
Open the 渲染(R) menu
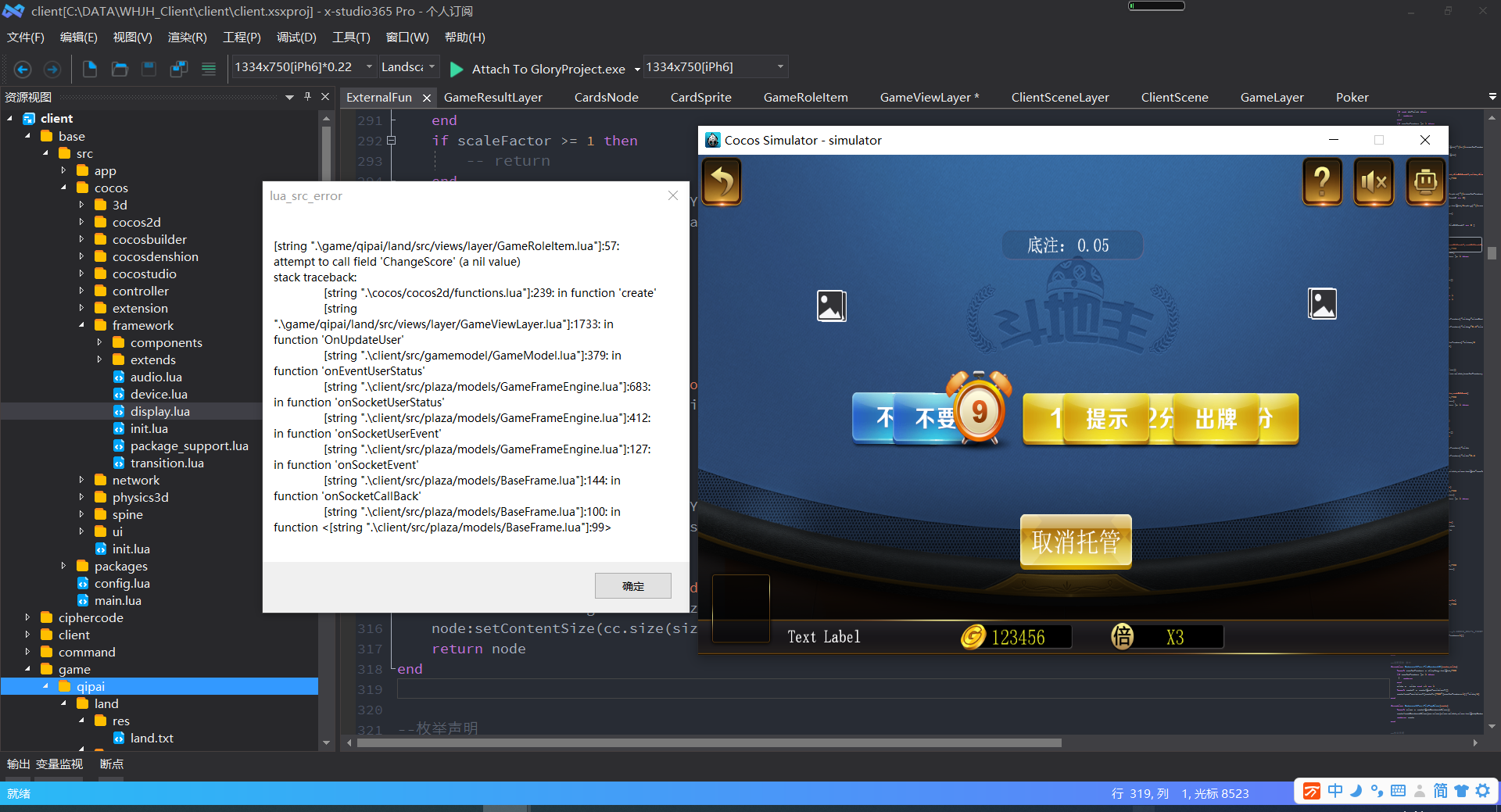point(188,38)
